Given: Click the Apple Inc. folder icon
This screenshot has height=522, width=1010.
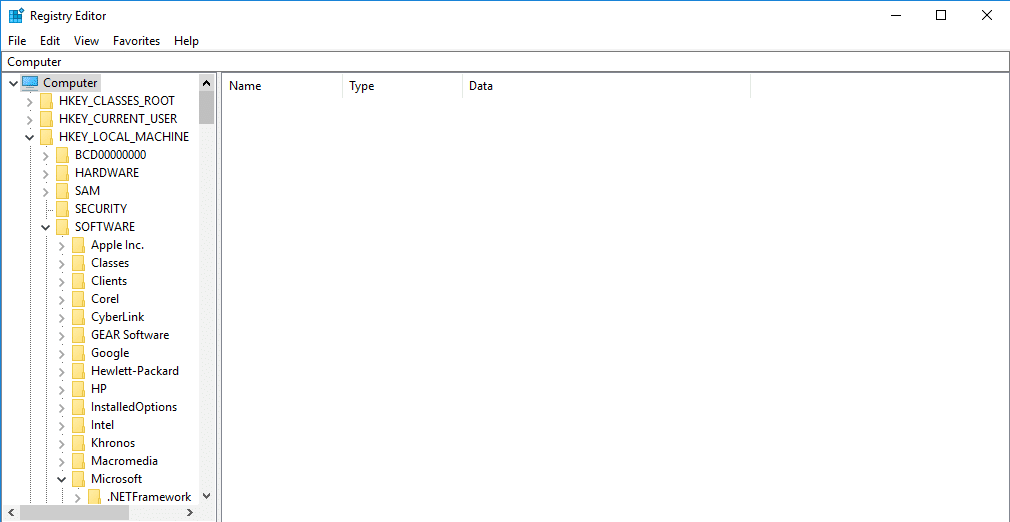Looking at the screenshot, I should coord(79,246).
